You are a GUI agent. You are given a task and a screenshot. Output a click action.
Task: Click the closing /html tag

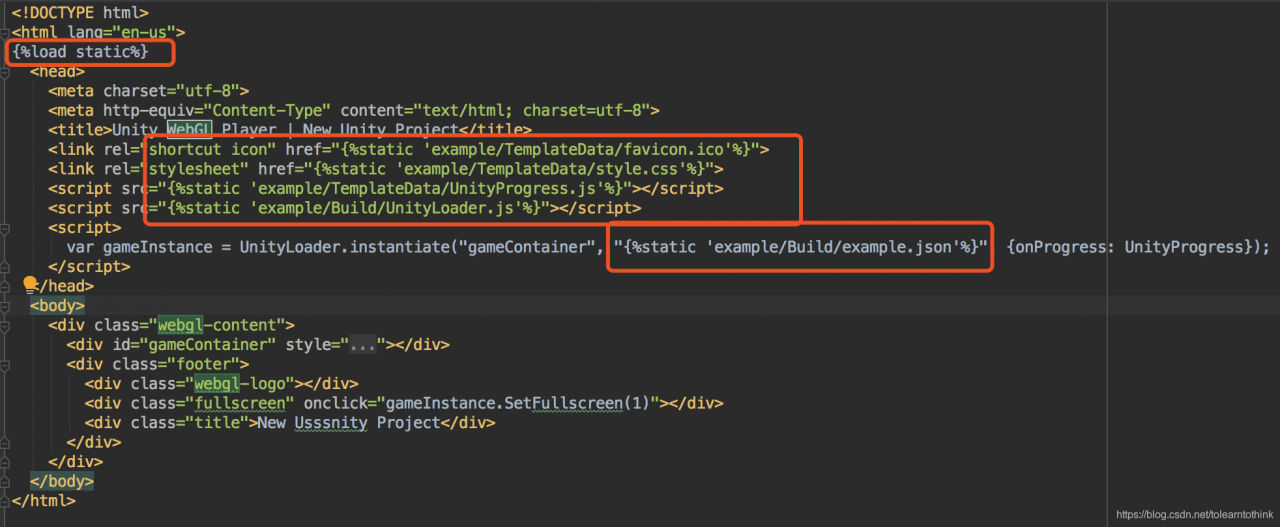click(x=43, y=501)
